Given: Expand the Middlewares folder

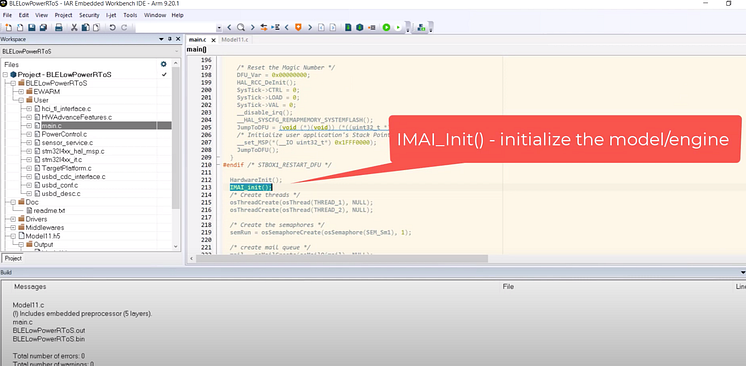Looking at the screenshot, I should click(13, 228).
